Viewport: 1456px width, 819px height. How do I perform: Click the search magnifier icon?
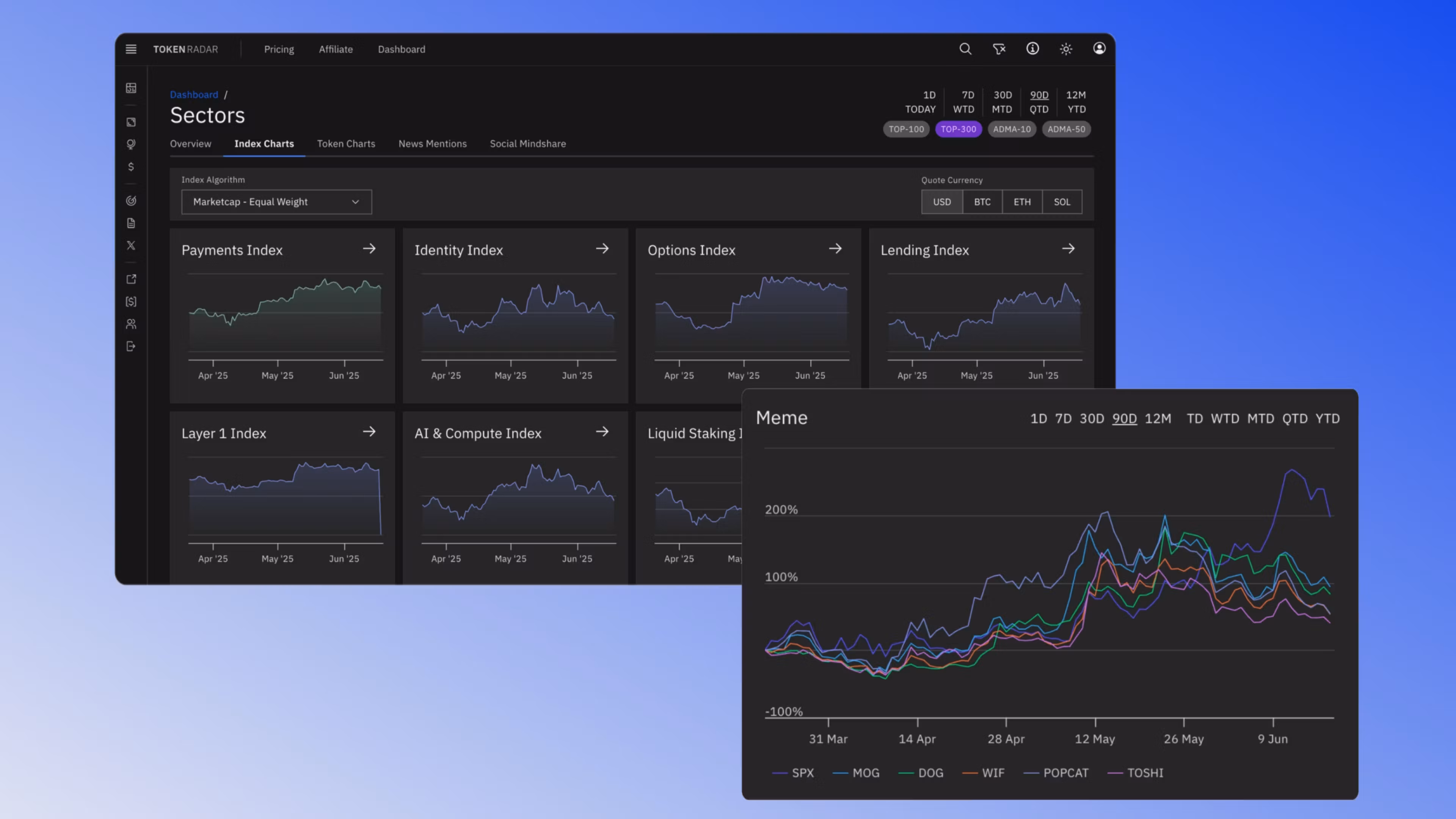tap(965, 49)
